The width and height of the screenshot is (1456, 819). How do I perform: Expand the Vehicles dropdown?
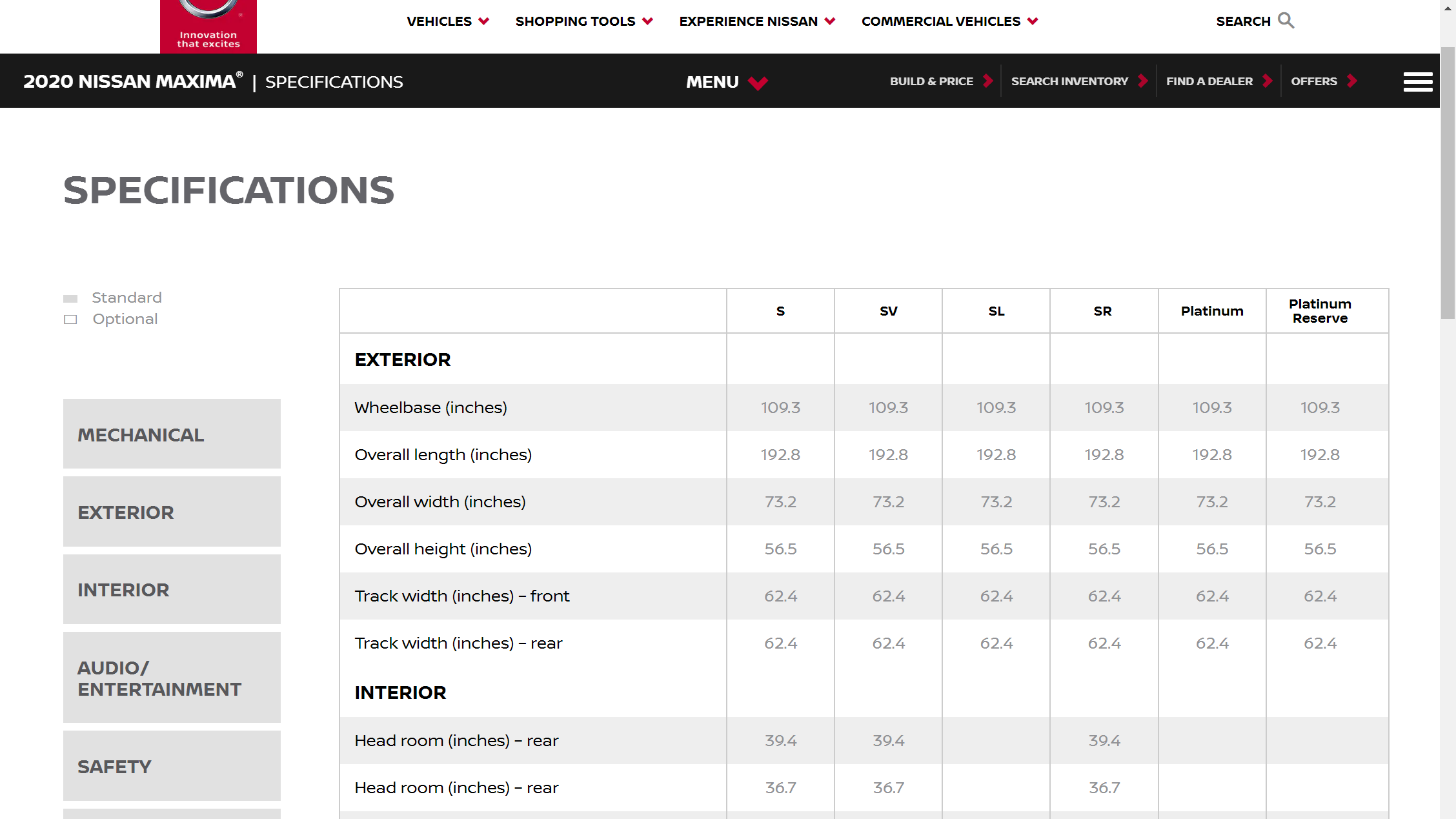[447, 21]
